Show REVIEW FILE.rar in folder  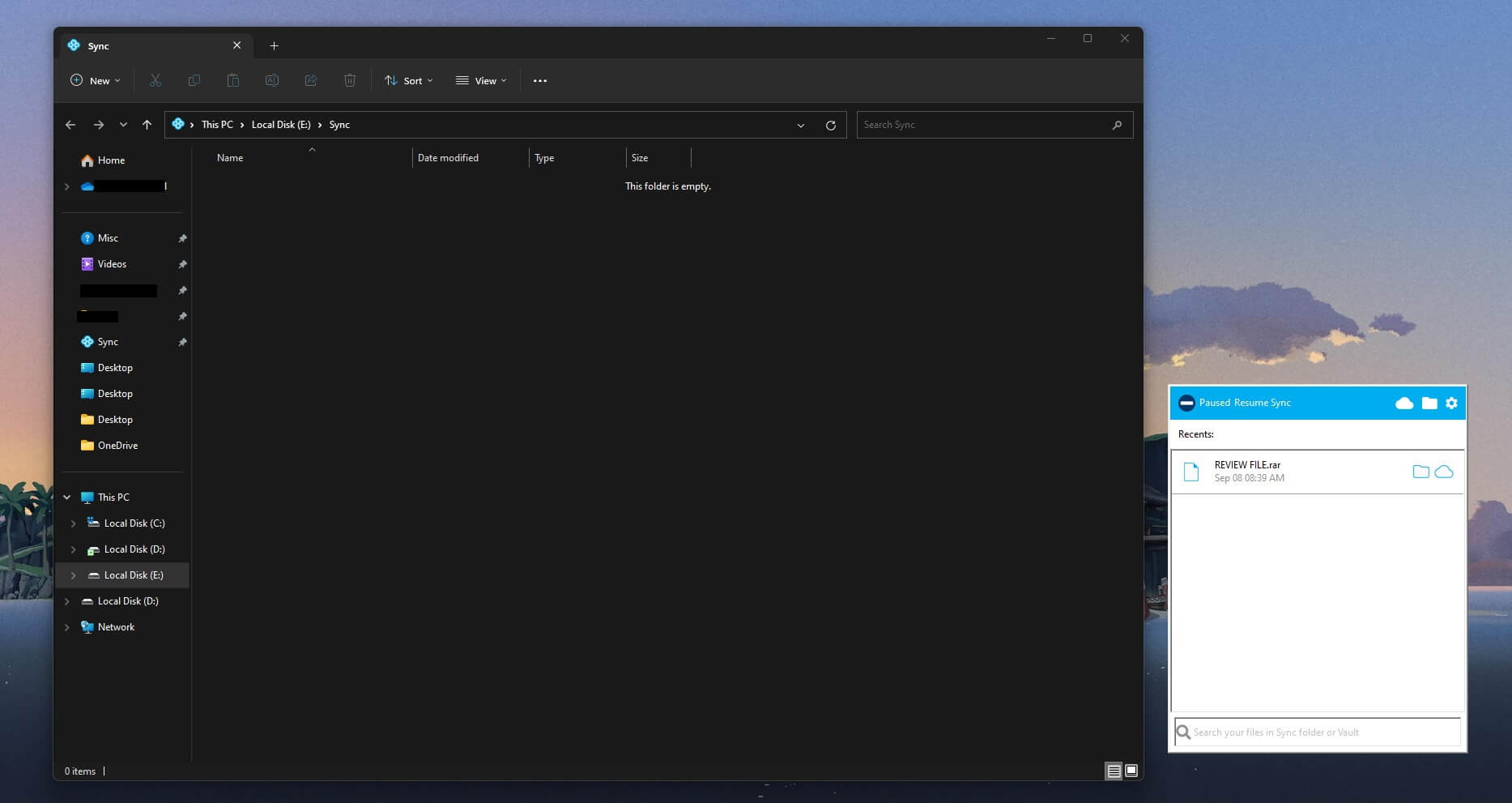(1420, 472)
